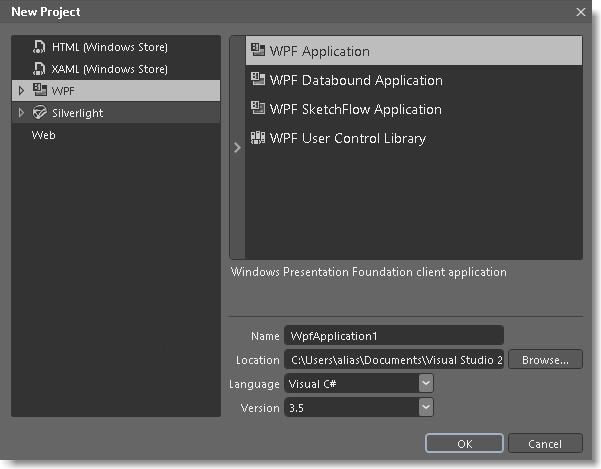Close the New Project dialog
The width and height of the screenshot is (601, 469).
pyautogui.click(x=581, y=12)
